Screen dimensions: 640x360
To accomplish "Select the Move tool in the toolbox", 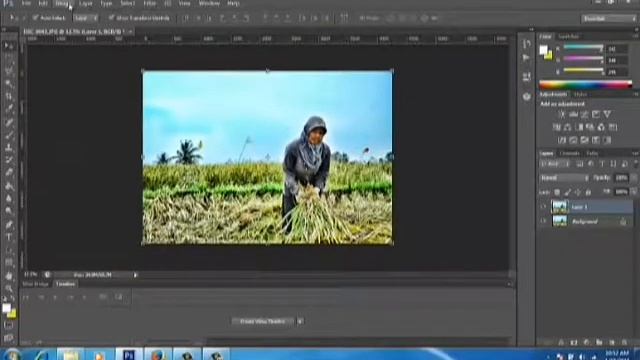I will coord(8,46).
